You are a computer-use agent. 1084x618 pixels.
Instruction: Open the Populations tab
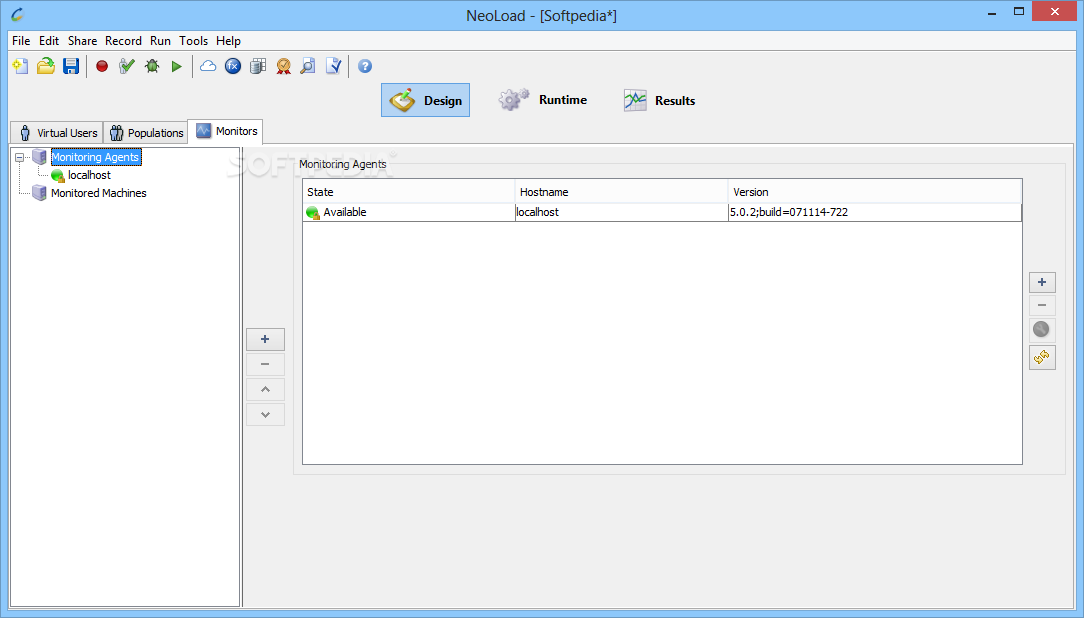click(x=146, y=133)
